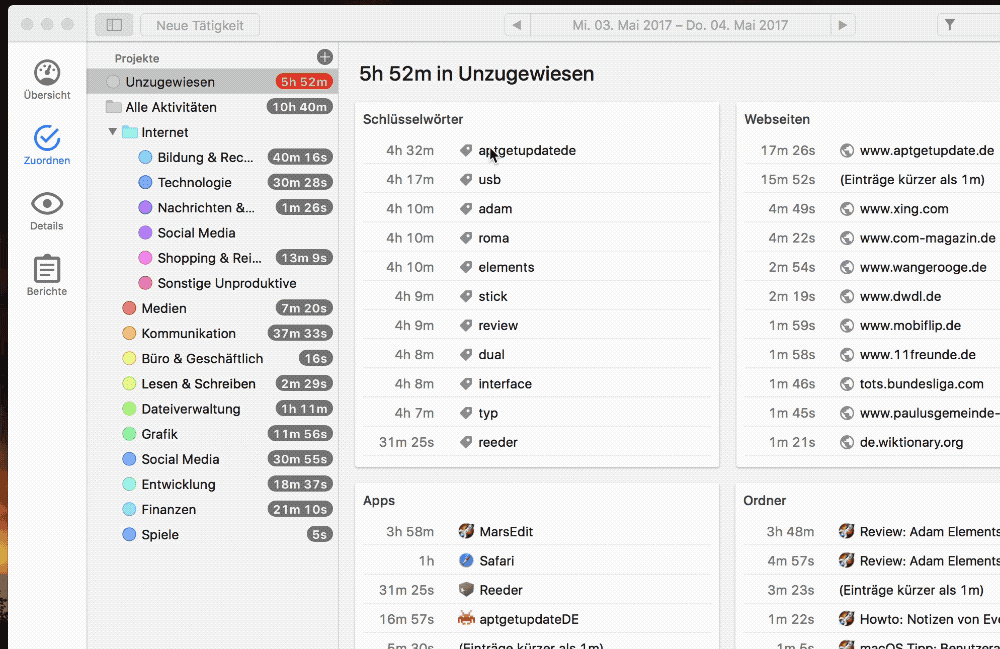Go to next date range arrow

click(x=843, y=25)
